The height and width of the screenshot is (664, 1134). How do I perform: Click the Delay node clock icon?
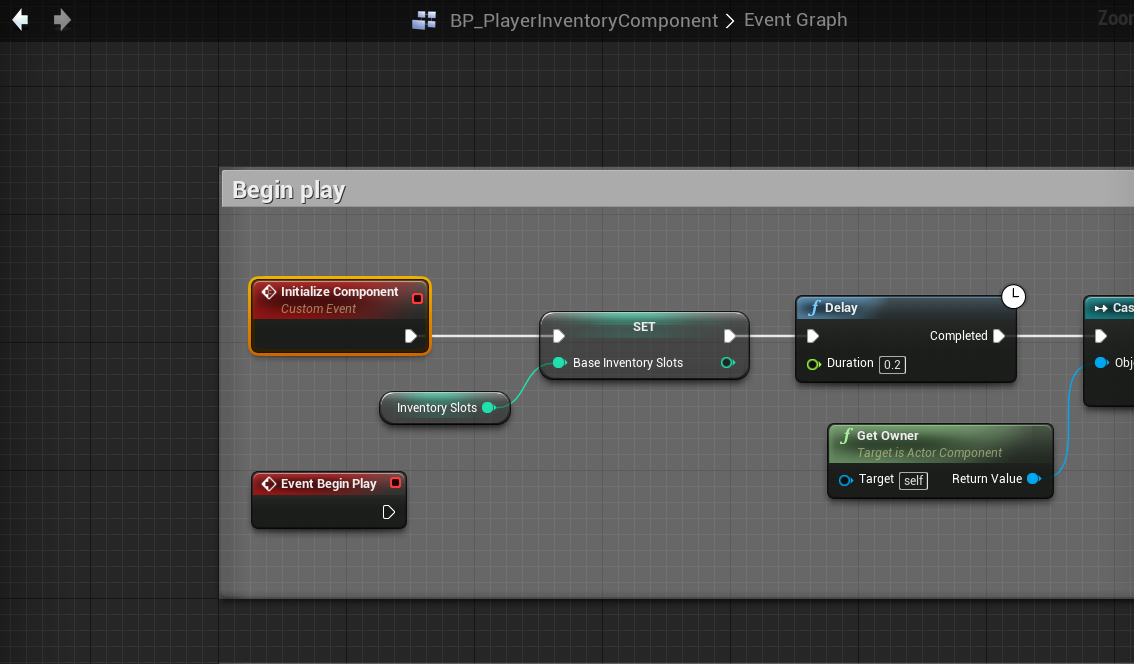[x=1014, y=296]
